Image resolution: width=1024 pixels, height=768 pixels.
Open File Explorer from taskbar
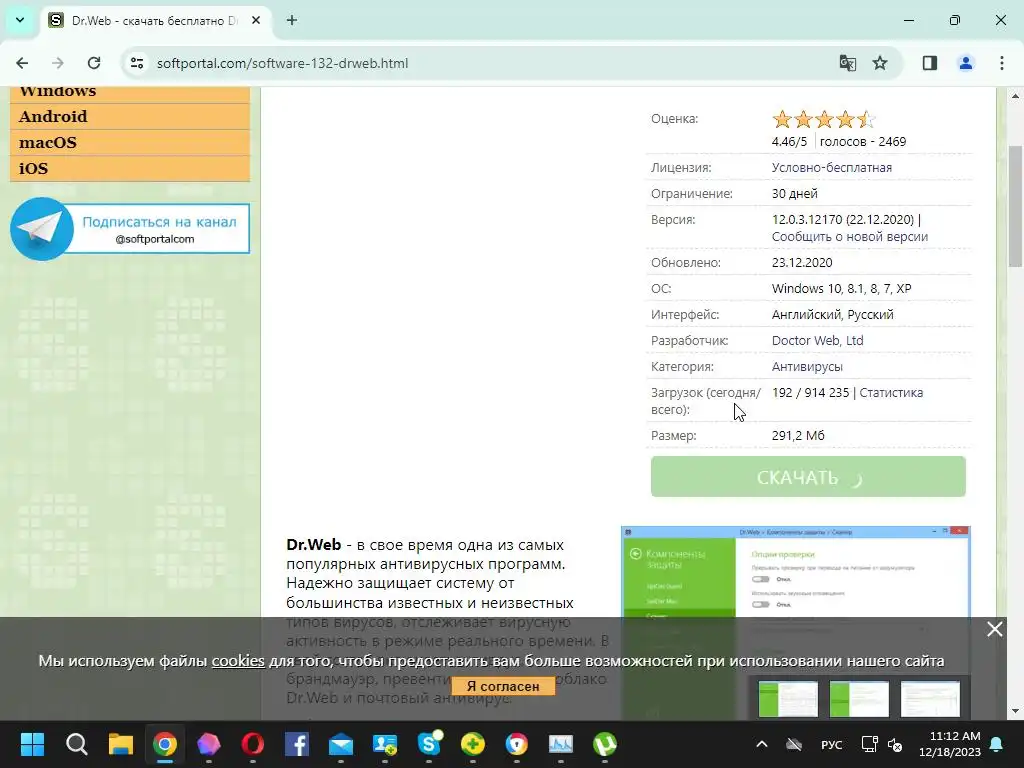[121, 744]
